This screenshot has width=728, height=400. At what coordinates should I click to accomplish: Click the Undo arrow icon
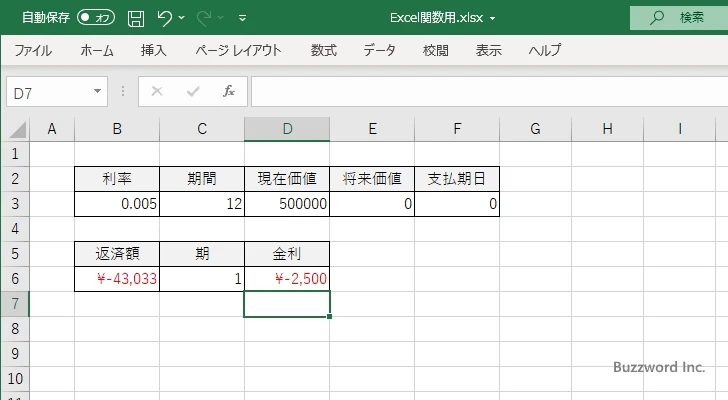(164, 19)
